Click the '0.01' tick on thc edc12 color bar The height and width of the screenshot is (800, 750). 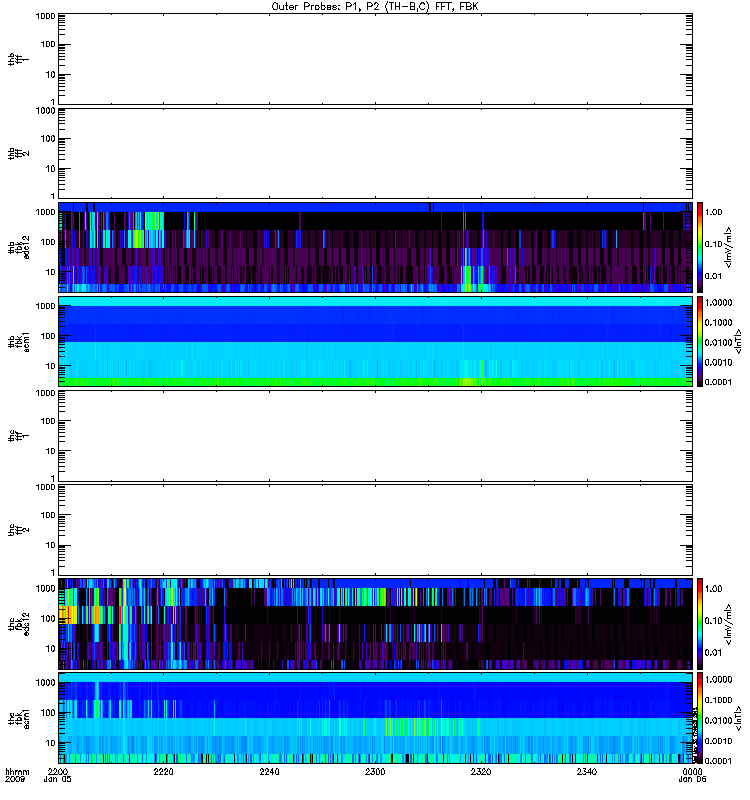pyautogui.click(x=713, y=653)
